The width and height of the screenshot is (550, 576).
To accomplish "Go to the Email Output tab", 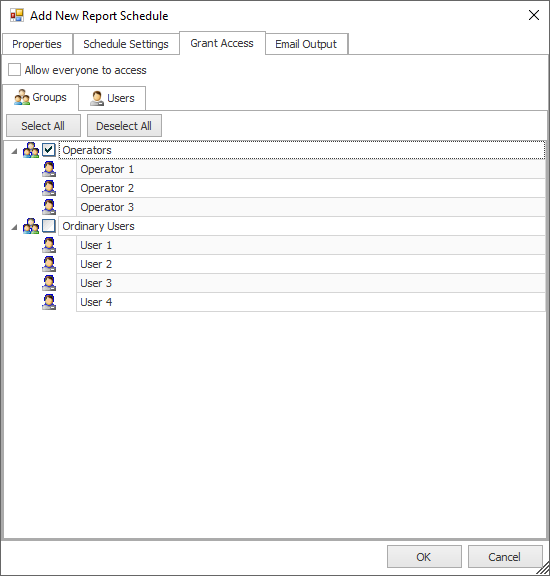I will click(x=306, y=44).
